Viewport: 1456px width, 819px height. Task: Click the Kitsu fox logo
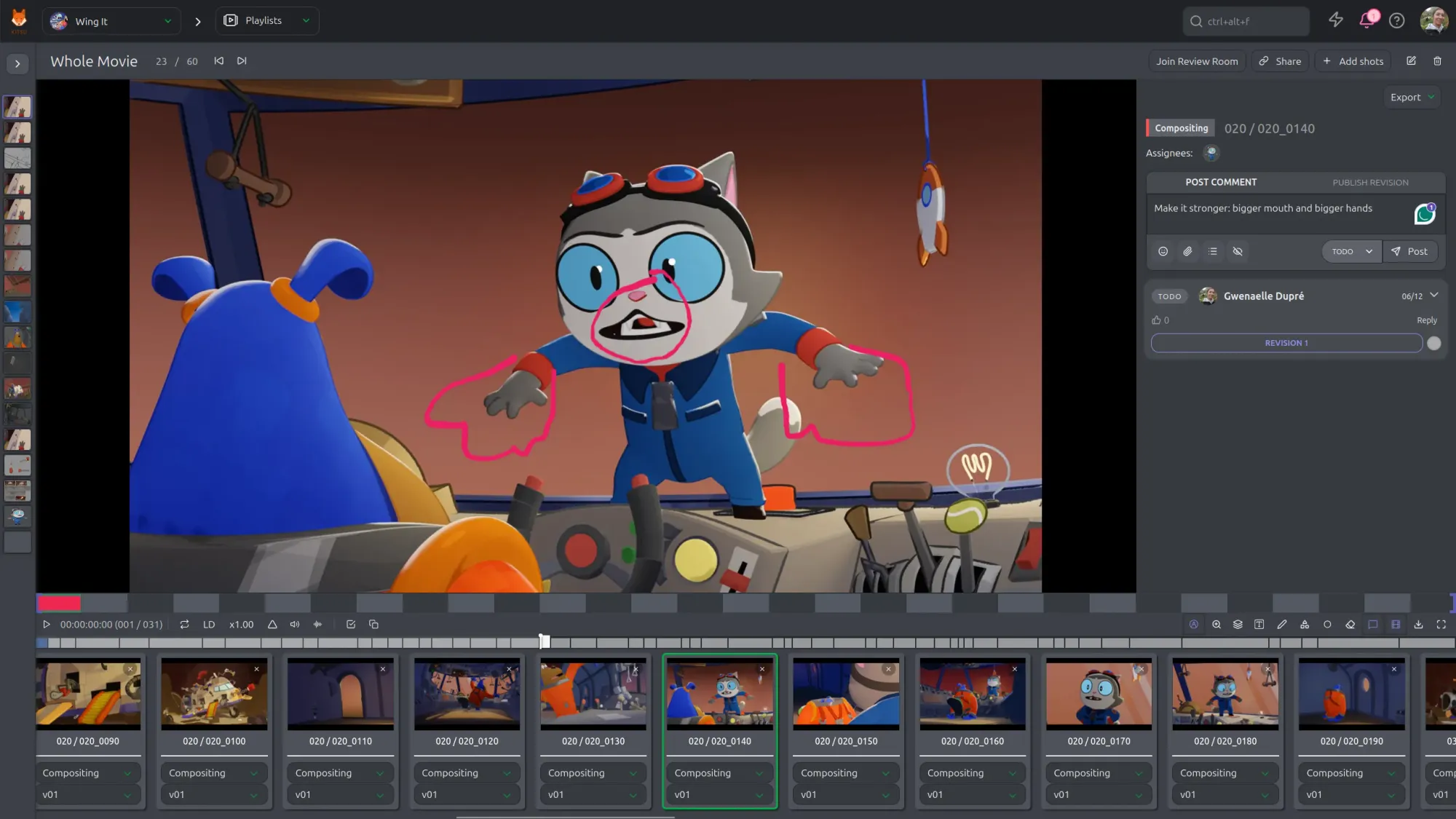20,20
